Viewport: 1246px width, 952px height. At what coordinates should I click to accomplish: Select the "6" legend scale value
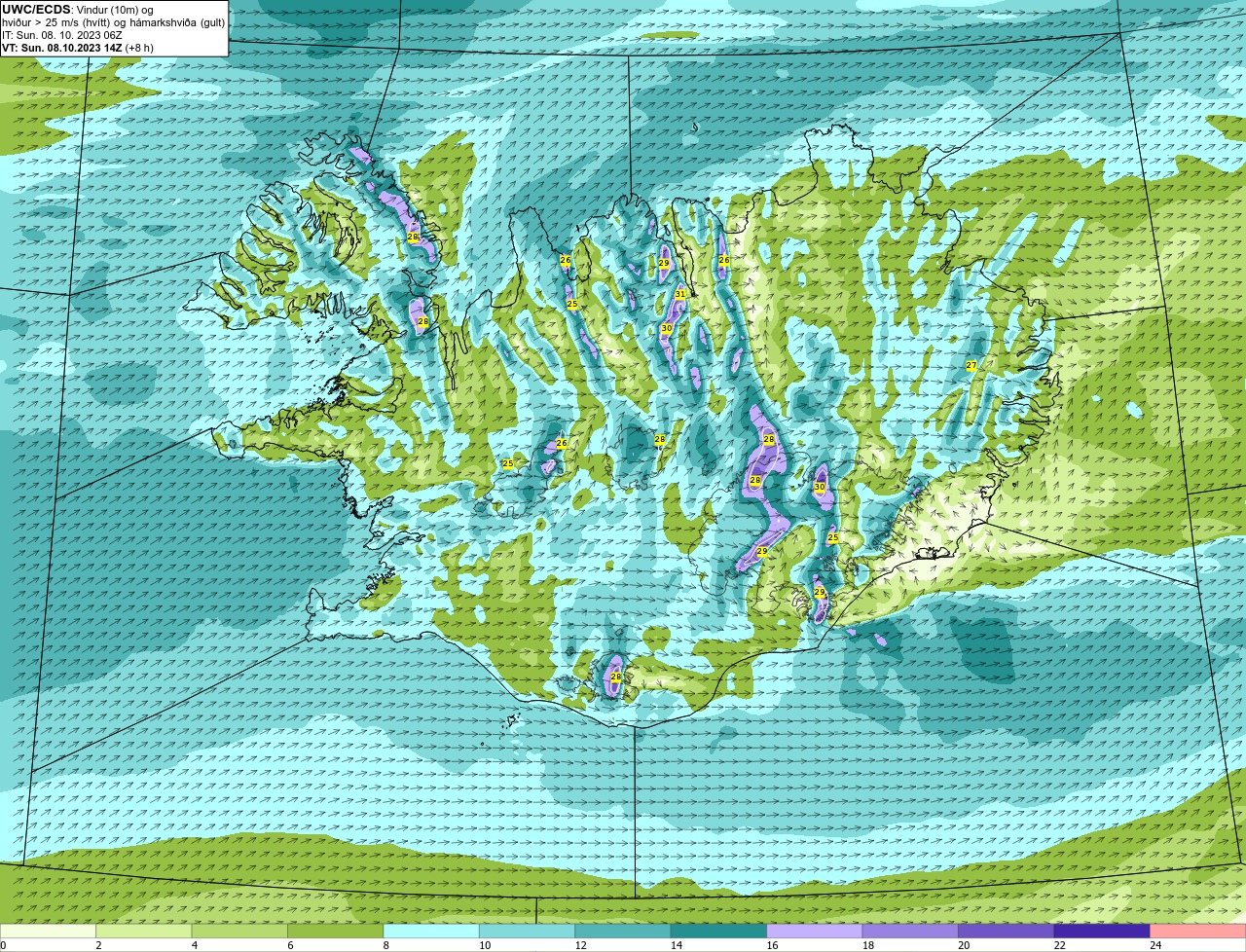click(x=290, y=945)
